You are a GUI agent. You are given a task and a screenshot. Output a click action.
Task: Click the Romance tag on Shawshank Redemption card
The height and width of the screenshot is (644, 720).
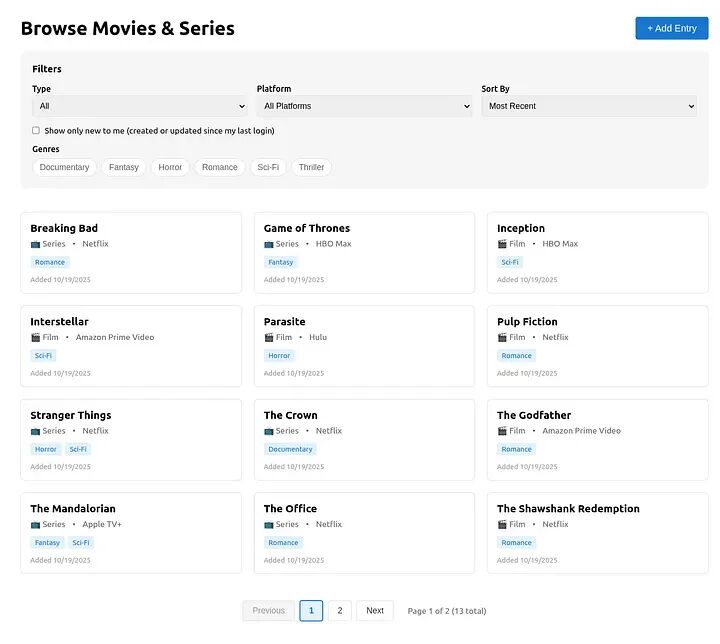(x=517, y=542)
